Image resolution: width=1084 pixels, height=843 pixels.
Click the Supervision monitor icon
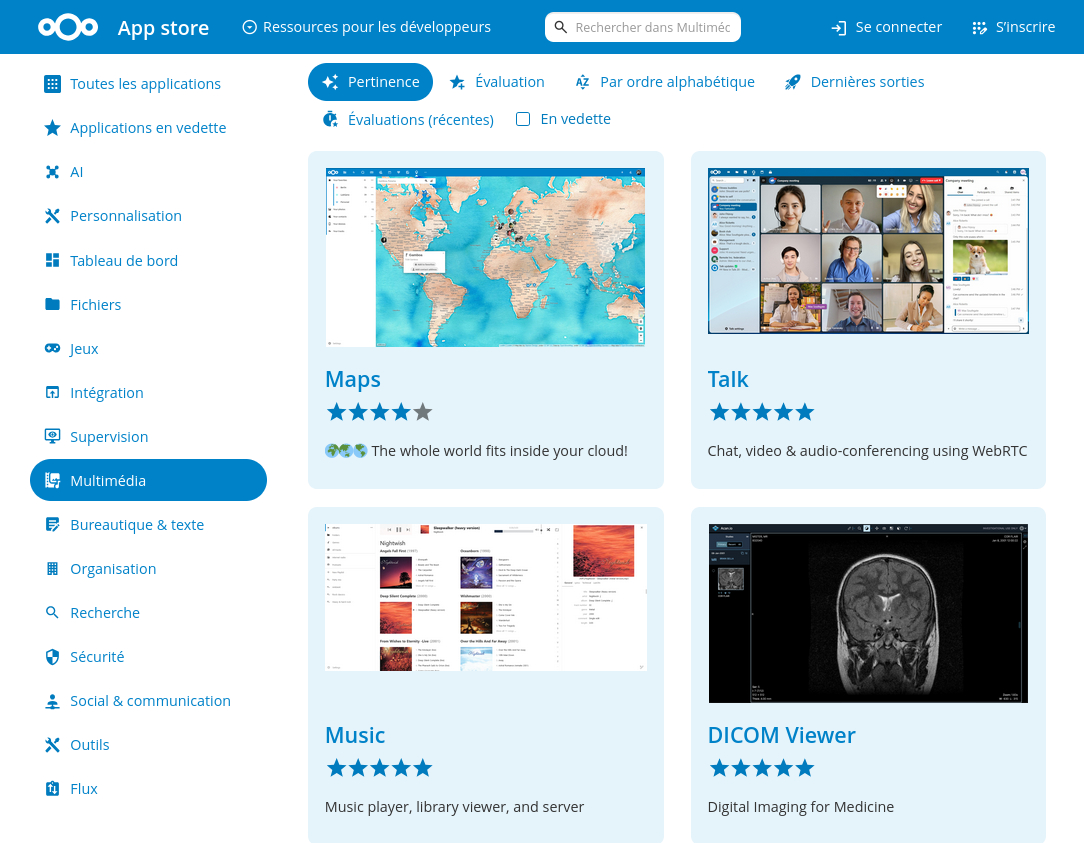coord(53,436)
